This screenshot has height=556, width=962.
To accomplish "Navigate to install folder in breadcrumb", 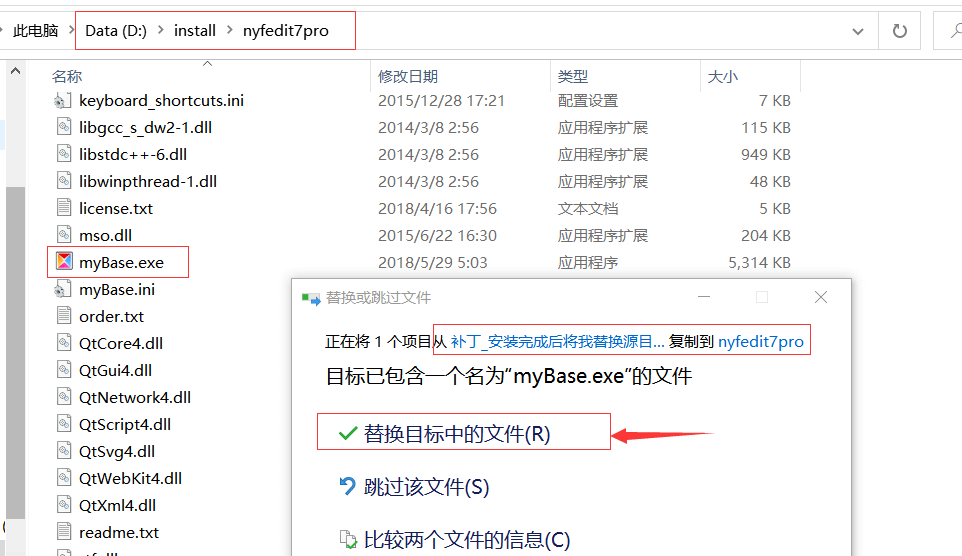I will (194, 31).
